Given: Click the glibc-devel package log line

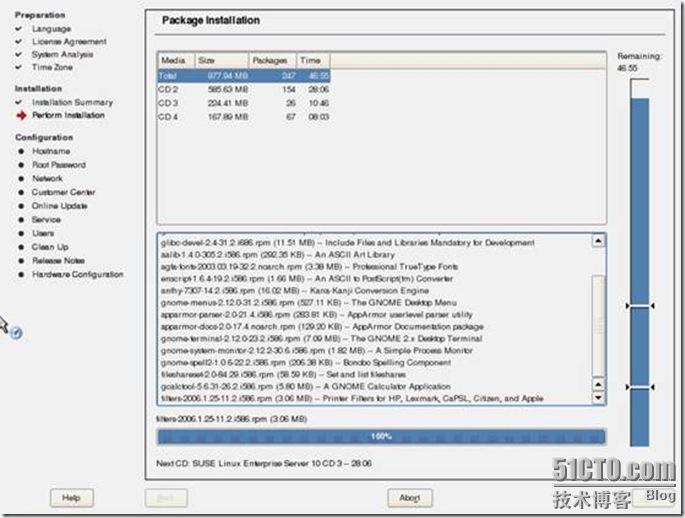Looking at the screenshot, I should click(348, 243).
